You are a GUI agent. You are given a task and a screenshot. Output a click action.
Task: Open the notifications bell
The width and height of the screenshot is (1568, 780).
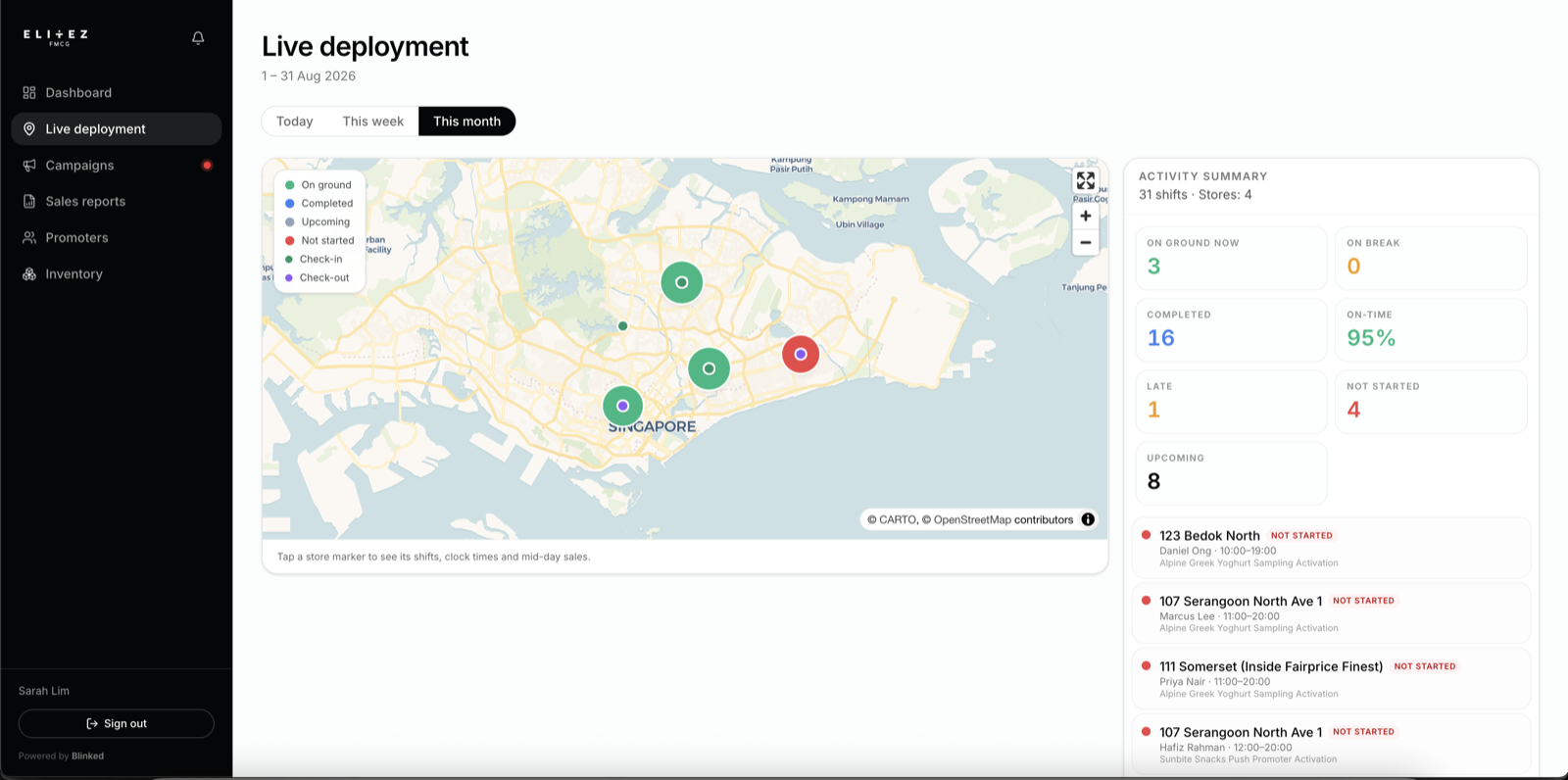[198, 37]
